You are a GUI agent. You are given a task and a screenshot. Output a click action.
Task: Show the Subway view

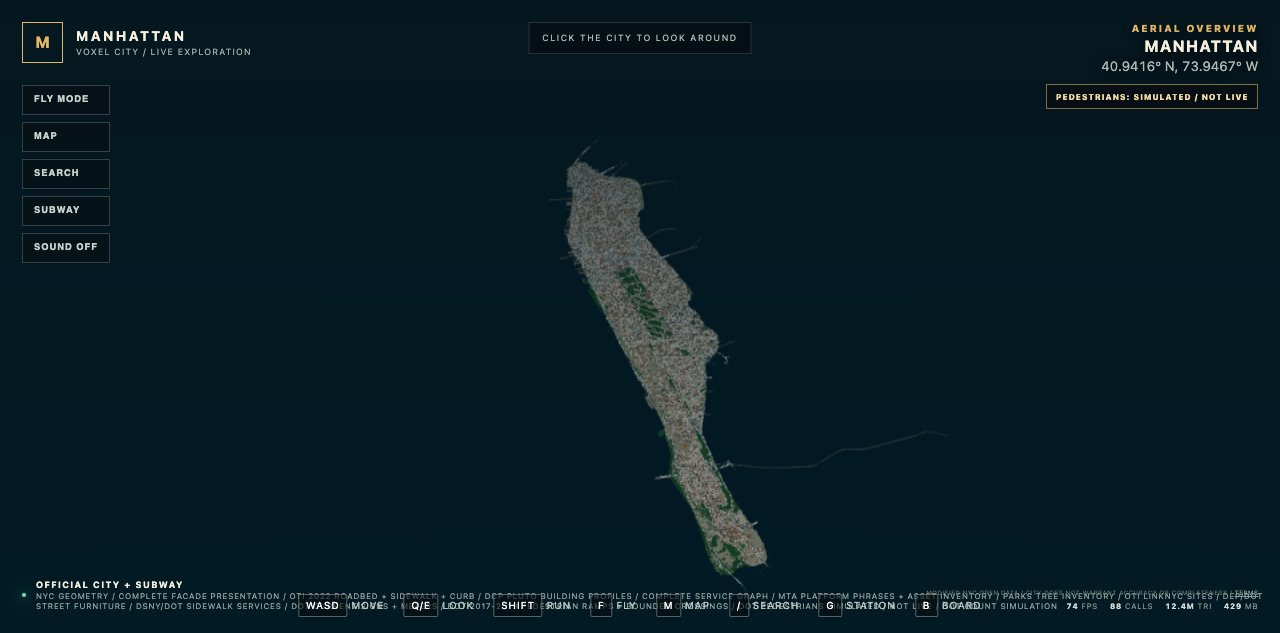tap(66, 211)
